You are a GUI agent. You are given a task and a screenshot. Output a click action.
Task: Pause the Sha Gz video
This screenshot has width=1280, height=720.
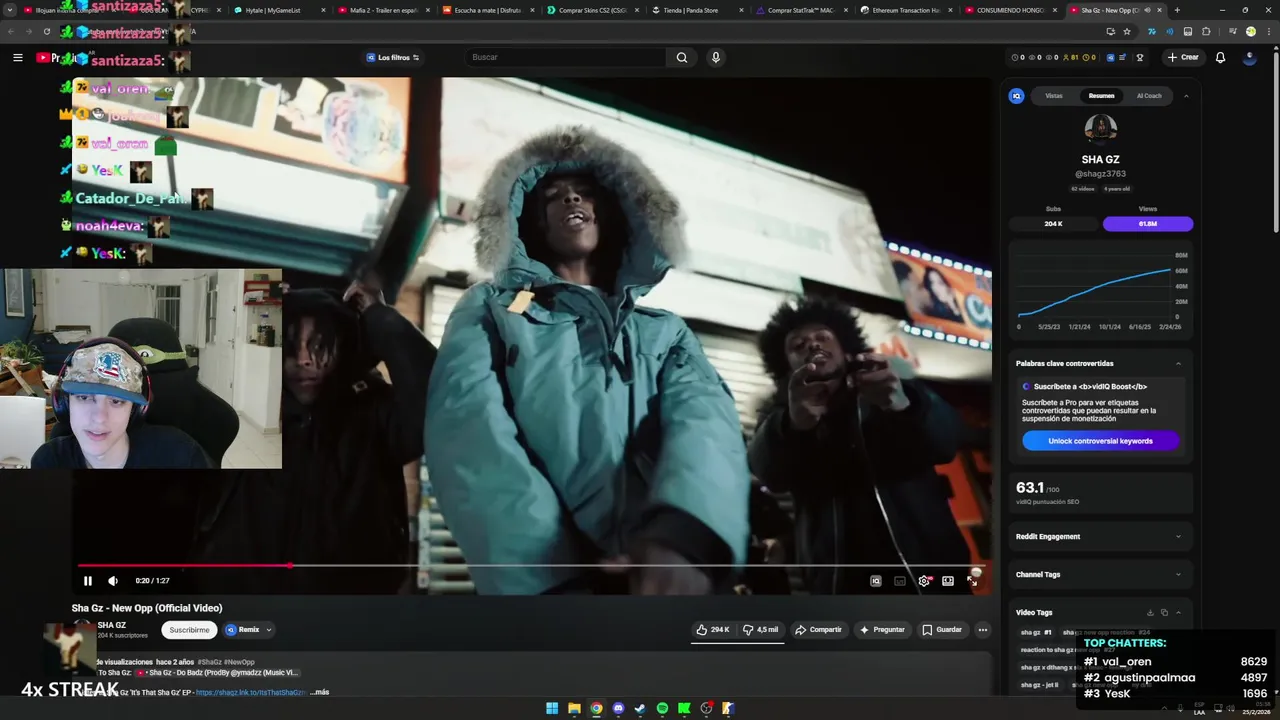[87, 581]
